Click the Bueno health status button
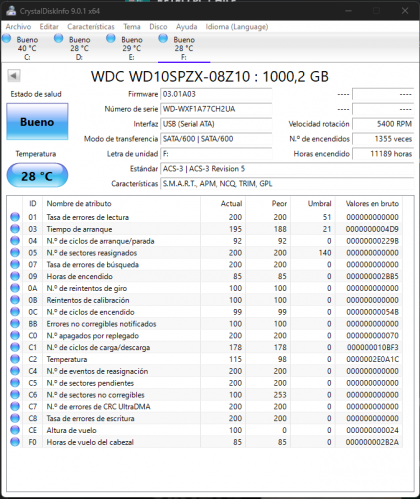Image resolution: width=420 pixels, height=499 pixels. click(37, 122)
